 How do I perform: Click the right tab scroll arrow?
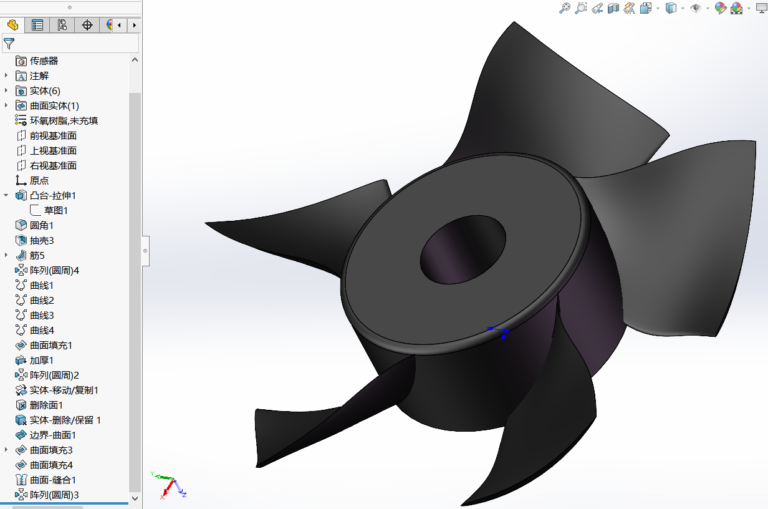coord(134,25)
